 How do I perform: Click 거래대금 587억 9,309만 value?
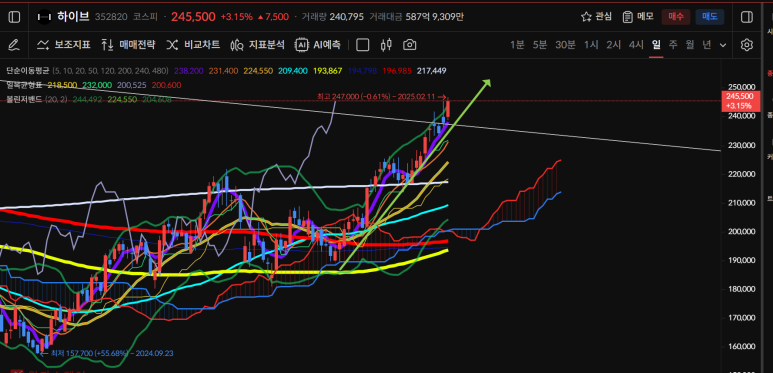click(x=434, y=17)
